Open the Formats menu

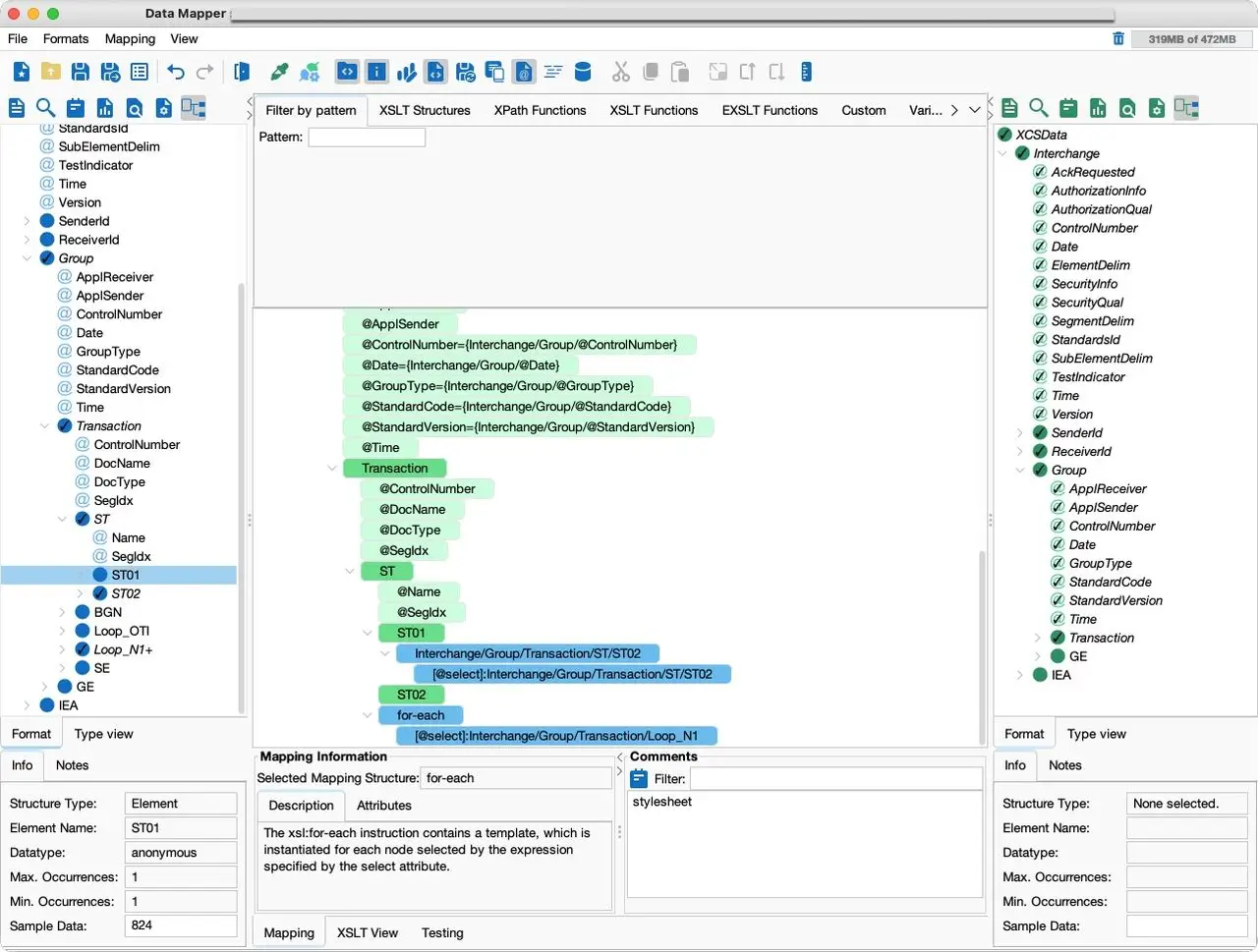pyautogui.click(x=66, y=38)
